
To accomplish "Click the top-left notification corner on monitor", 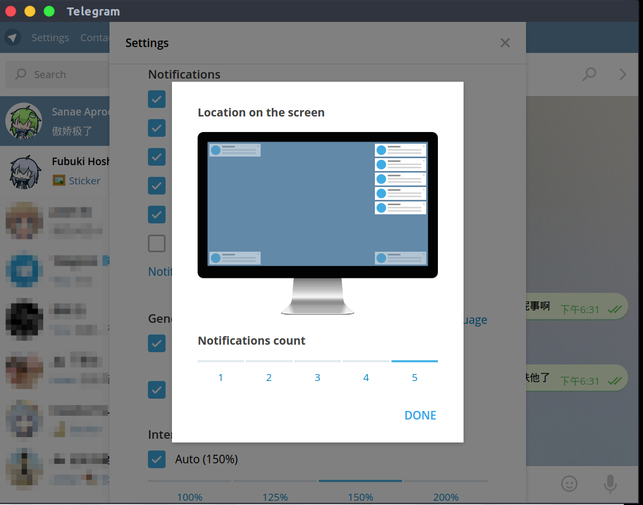I will (x=234, y=150).
